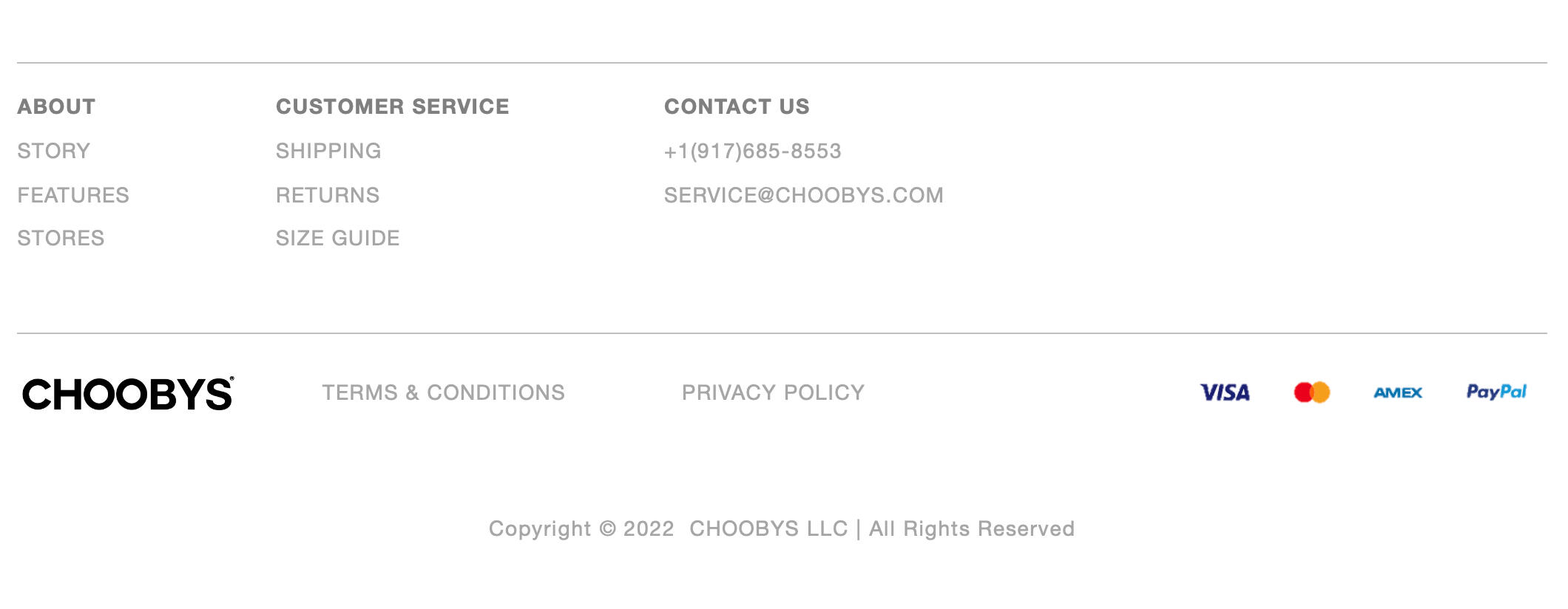1568x609 pixels.
Task: View the Shipping information link
Action: tap(328, 151)
